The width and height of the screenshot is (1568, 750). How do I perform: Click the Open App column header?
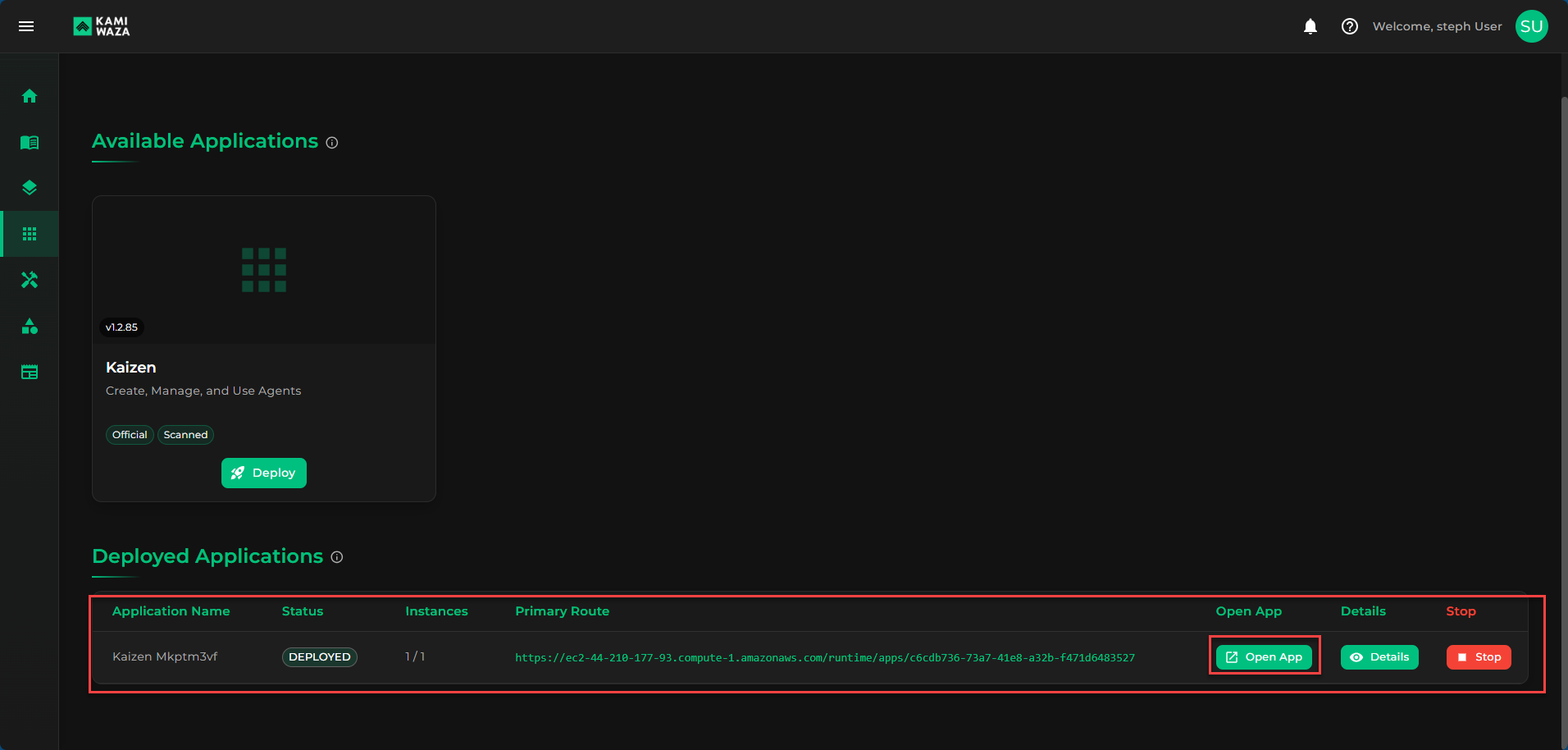click(1248, 611)
